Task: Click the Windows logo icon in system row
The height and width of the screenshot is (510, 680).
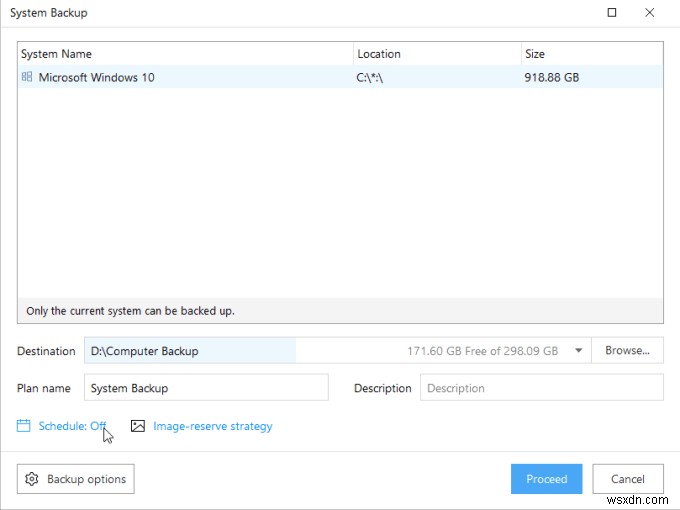Action: [27, 77]
